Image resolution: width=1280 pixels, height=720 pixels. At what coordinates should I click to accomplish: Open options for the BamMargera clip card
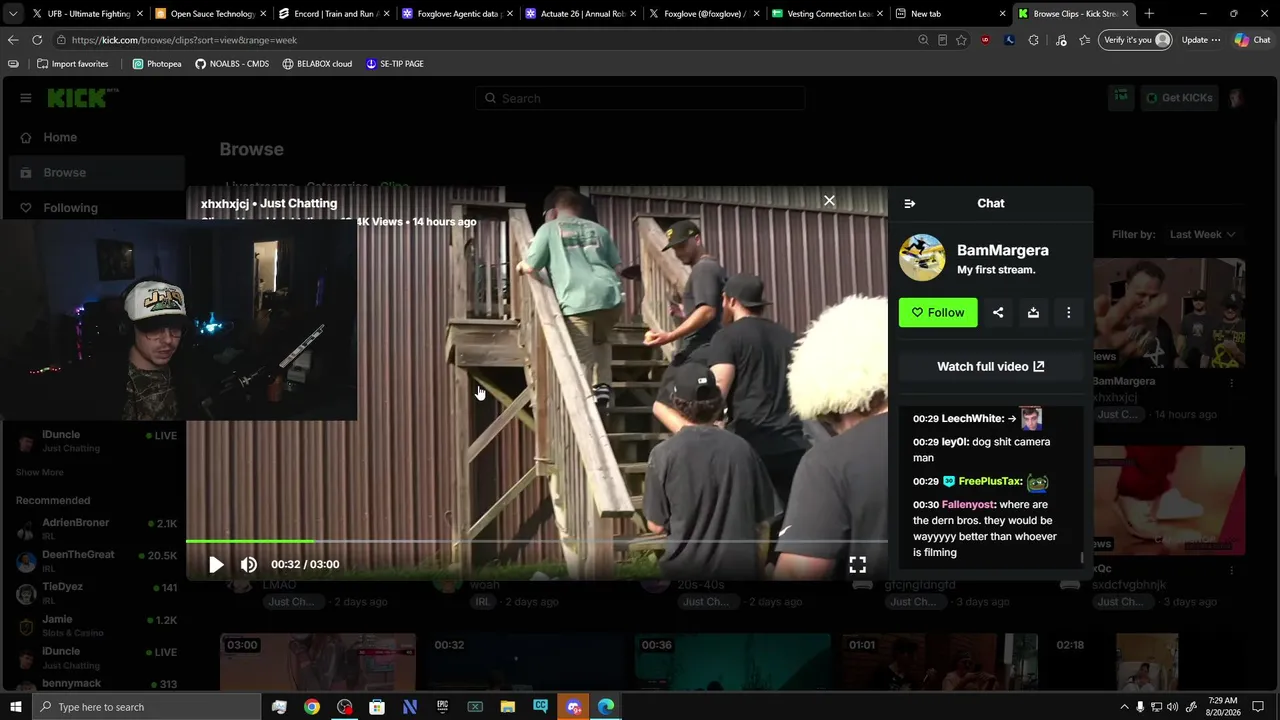(x=1231, y=383)
